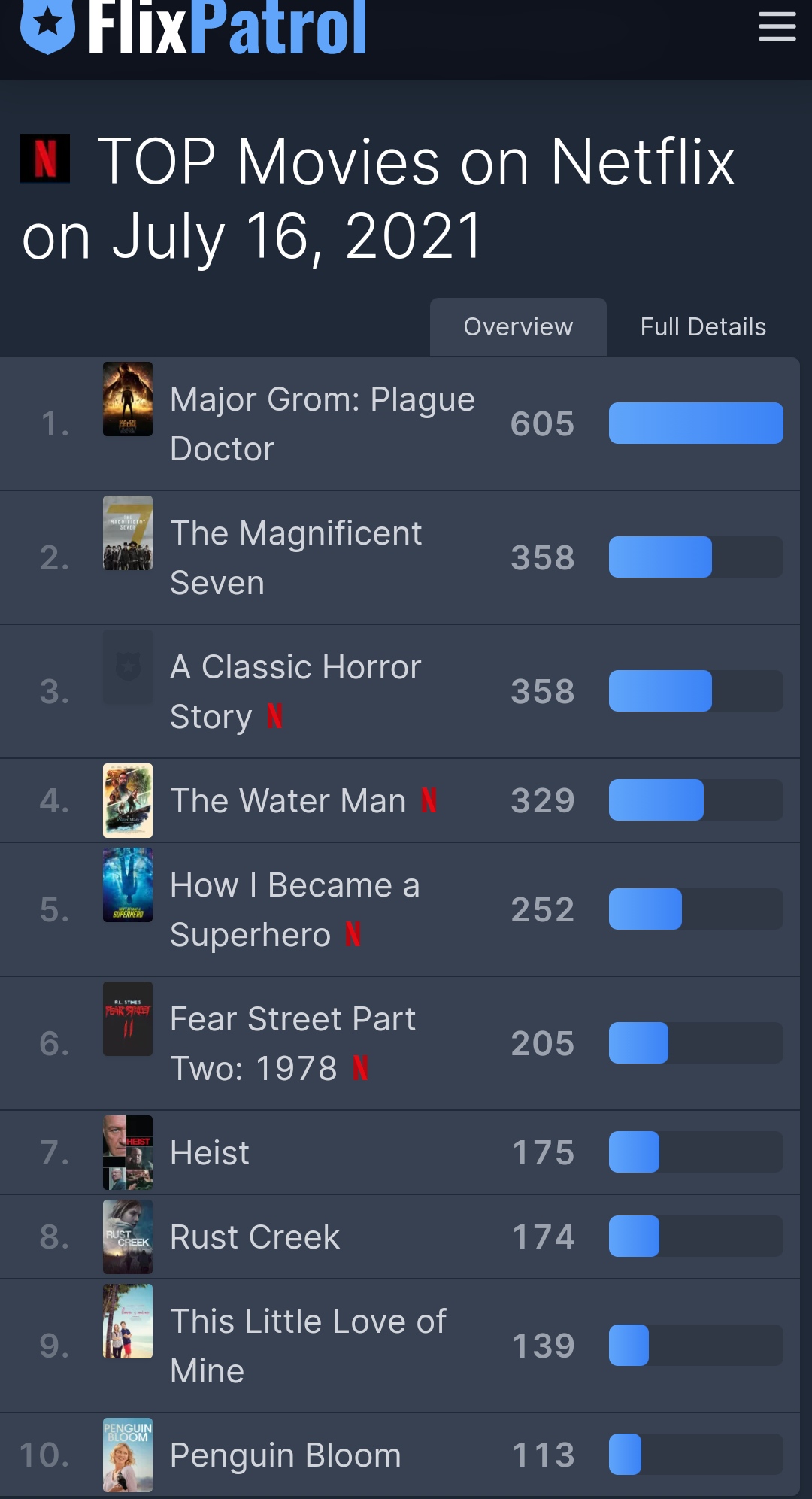Open the hamburger menu
The width and height of the screenshot is (812, 1499).
click(x=777, y=26)
